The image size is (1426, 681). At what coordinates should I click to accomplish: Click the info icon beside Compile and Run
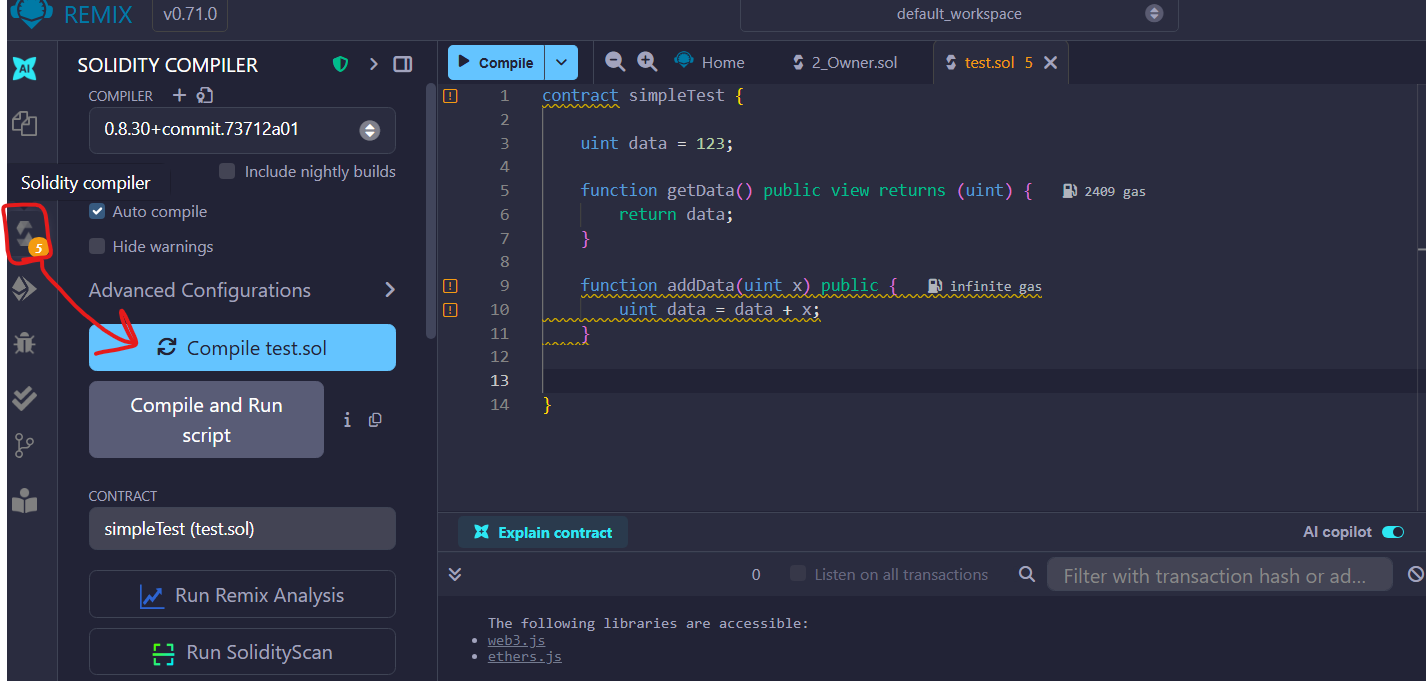pos(347,420)
